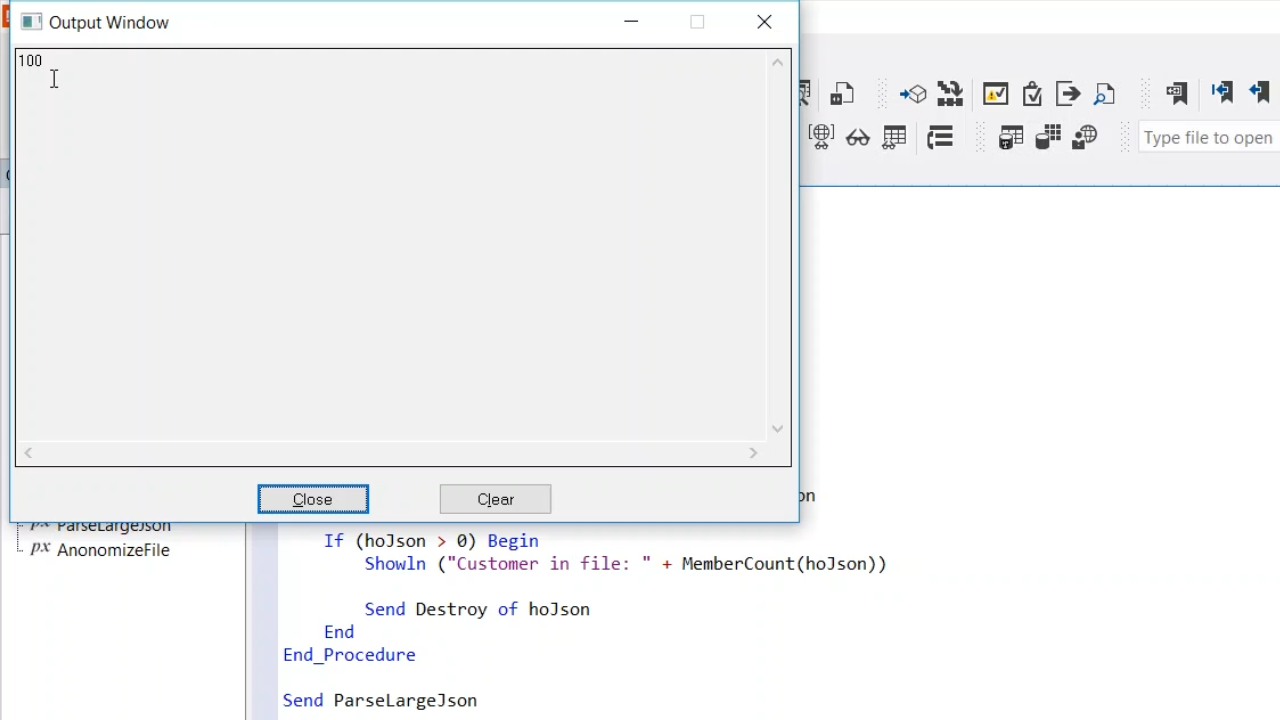This screenshot has width=1280, height=720.
Task: Select AnonomizeFile procedure in the code tree
Action: click(112, 550)
